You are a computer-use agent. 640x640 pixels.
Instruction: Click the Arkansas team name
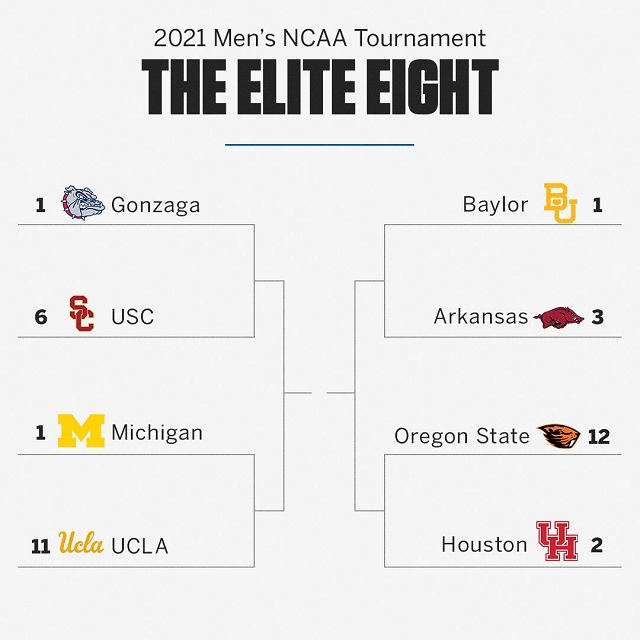pyautogui.click(x=481, y=317)
